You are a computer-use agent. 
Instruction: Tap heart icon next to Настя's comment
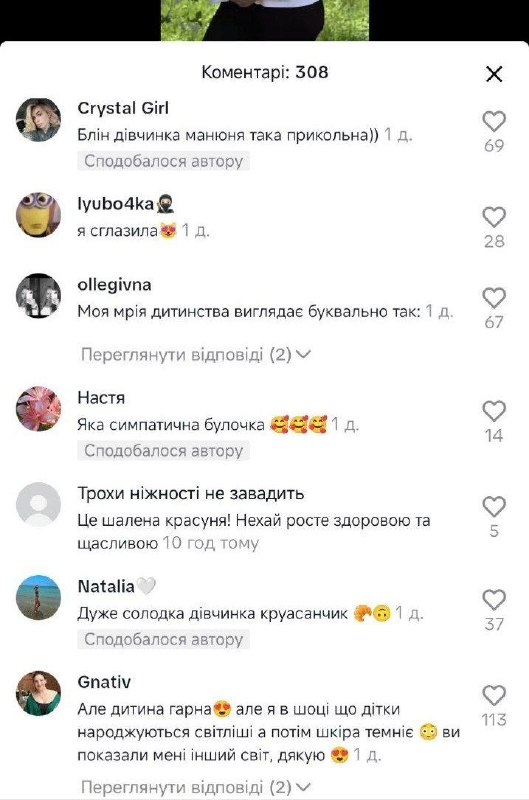pyautogui.click(x=494, y=411)
